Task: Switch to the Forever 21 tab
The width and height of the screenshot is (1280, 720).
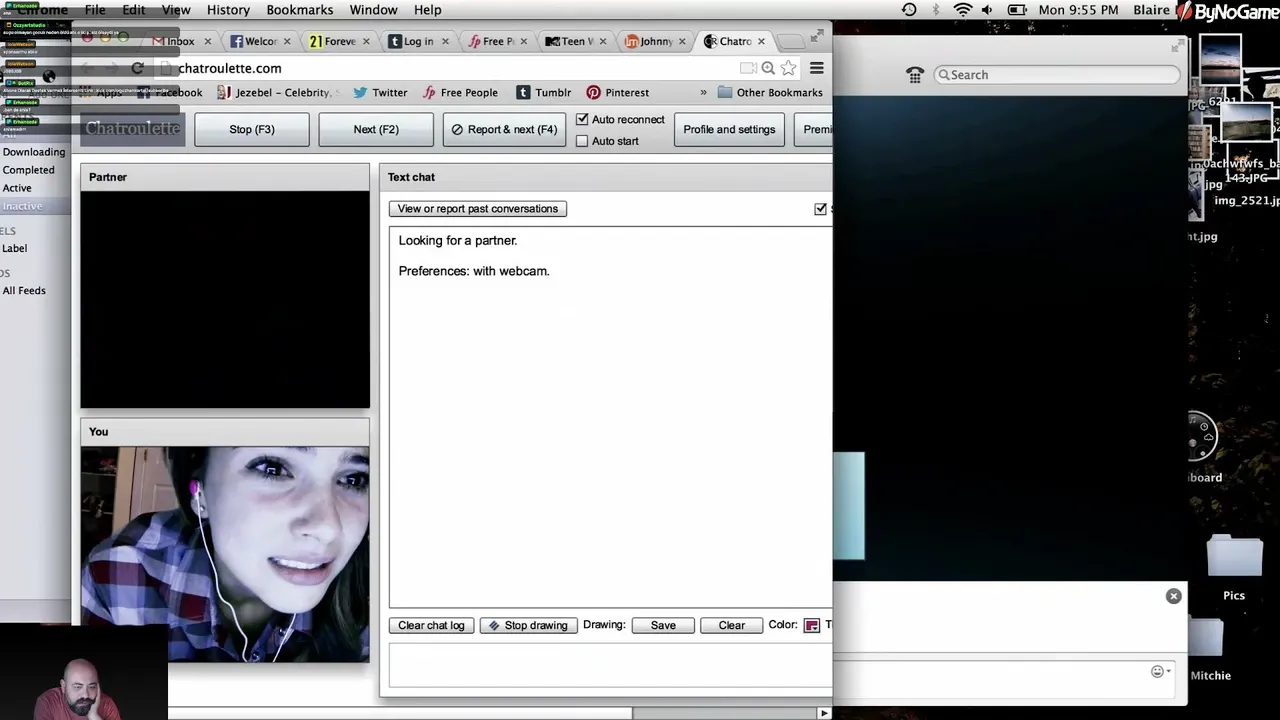Action: pyautogui.click(x=337, y=41)
